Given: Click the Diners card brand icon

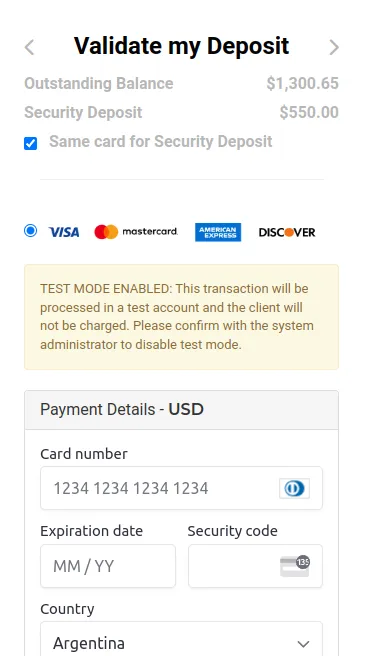Looking at the screenshot, I should click(294, 488).
